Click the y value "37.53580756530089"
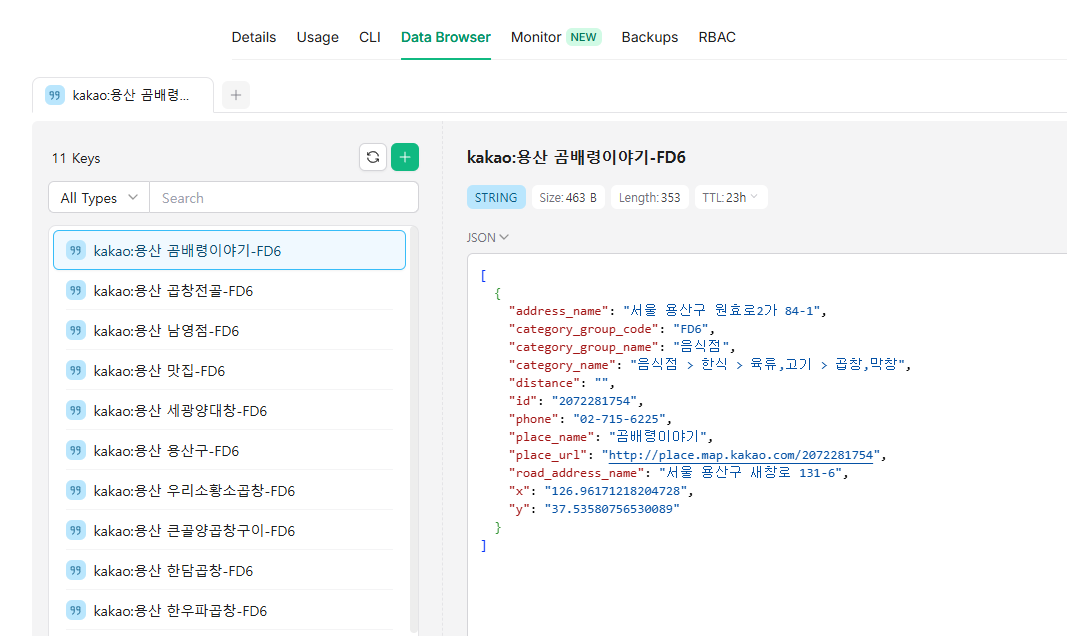This screenshot has height=636, width=1067. [612, 509]
